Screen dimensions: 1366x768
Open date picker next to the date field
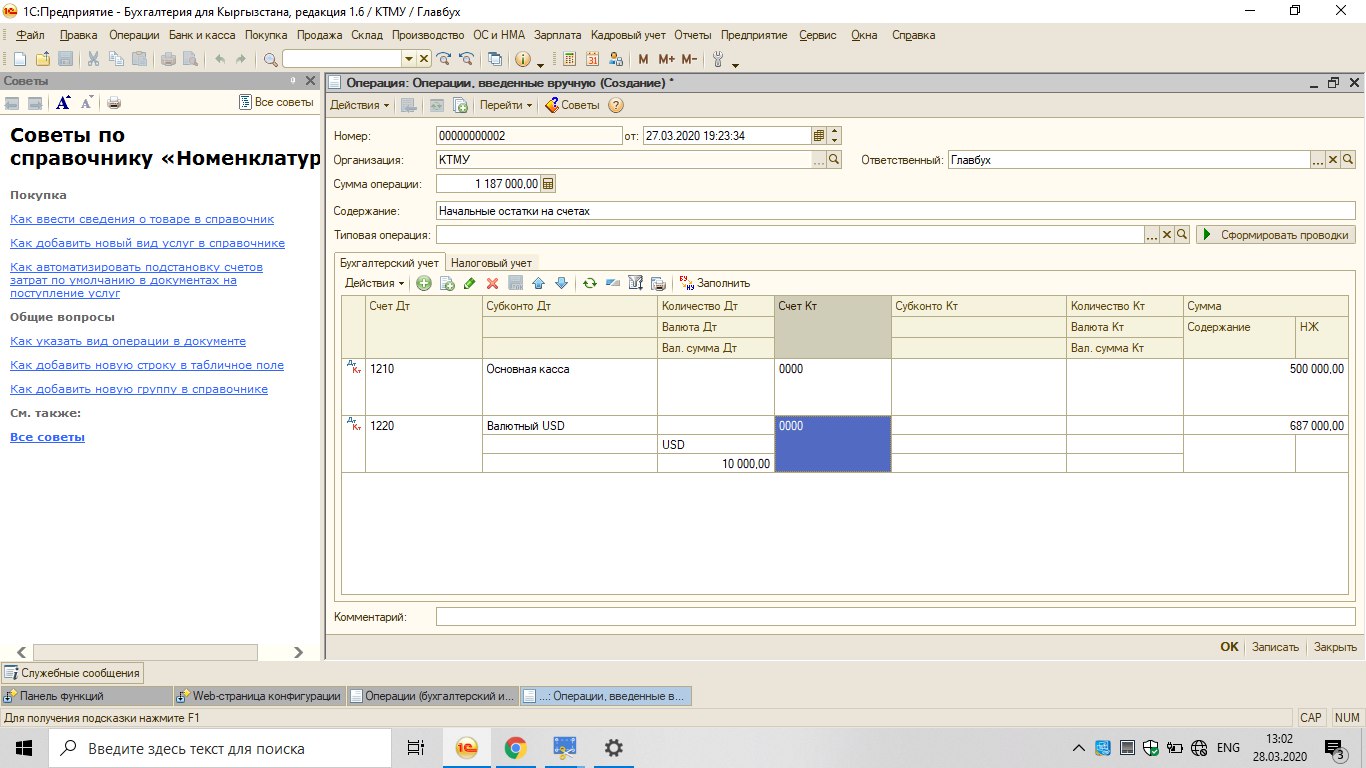click(819, 136)
